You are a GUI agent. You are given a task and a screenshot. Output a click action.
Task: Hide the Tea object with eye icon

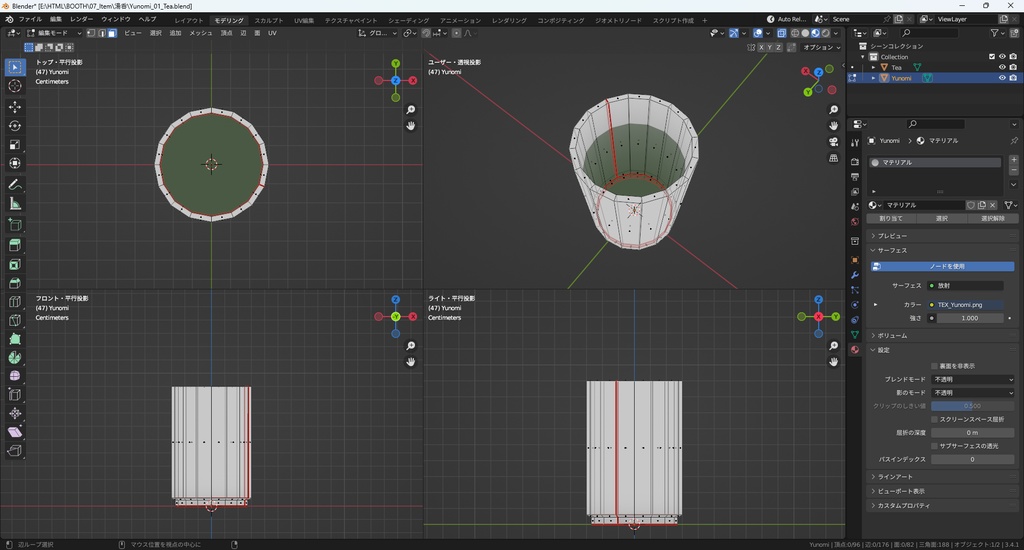click(1002, 67)
